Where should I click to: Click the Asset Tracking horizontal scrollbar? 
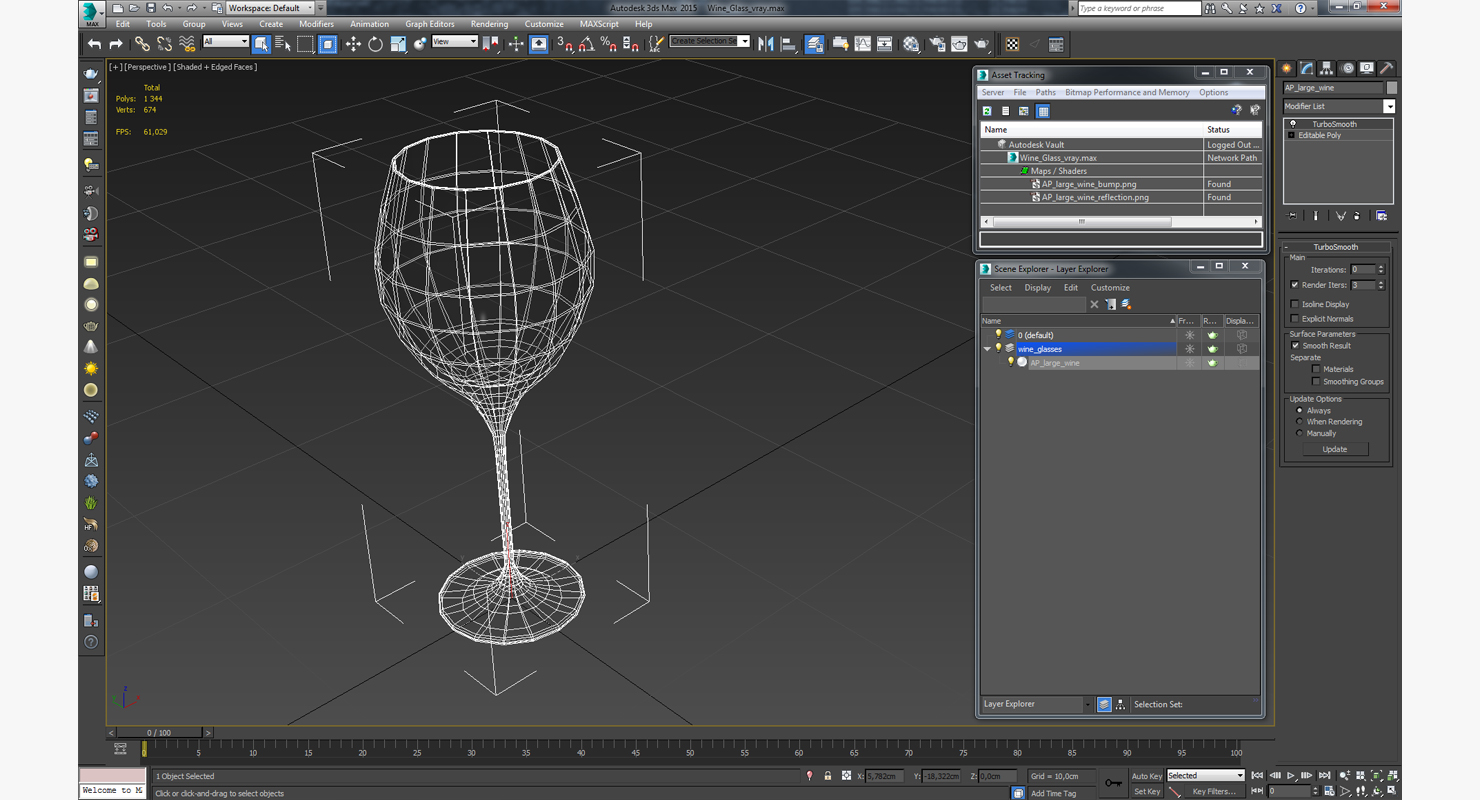(x=1120, y=222)
